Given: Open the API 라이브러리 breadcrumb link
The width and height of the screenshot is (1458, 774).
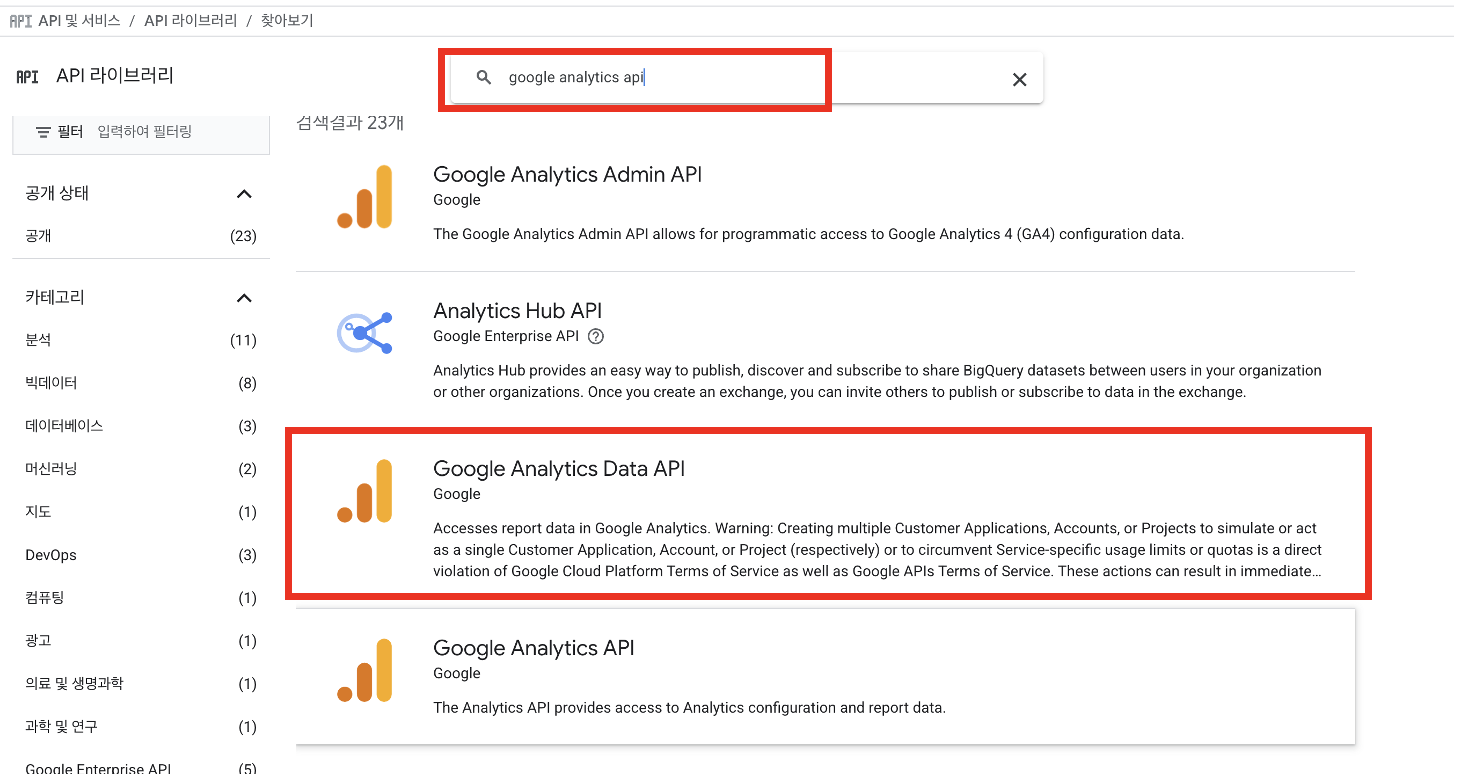Looking at the screenshot, I should pos(191,20).
